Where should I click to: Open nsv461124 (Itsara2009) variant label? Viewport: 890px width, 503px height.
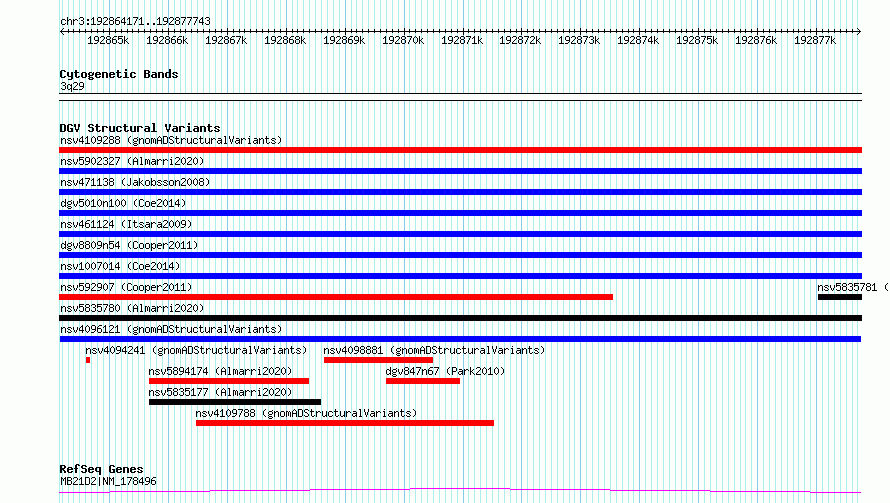(x=126, y=224)
